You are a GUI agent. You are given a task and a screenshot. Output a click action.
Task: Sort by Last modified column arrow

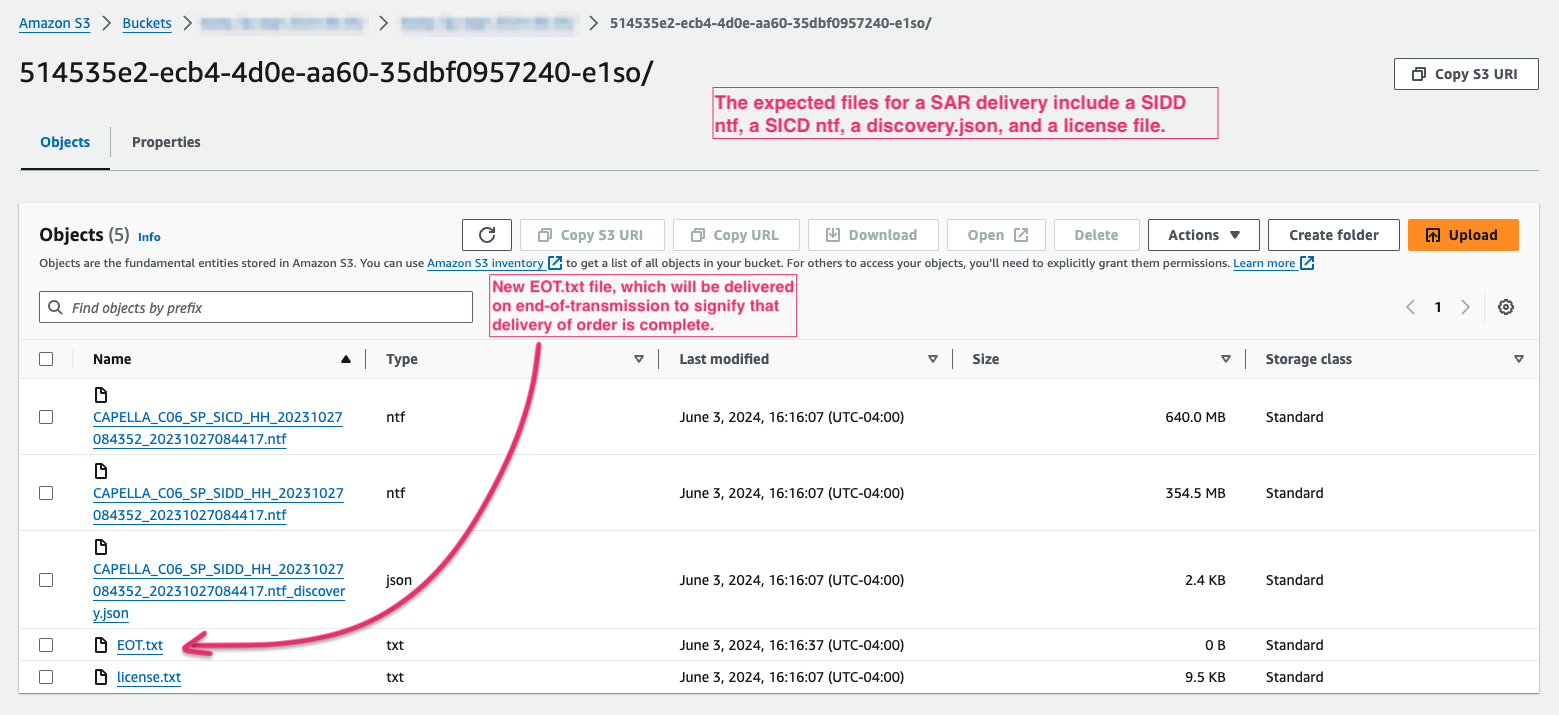(932, 359)
